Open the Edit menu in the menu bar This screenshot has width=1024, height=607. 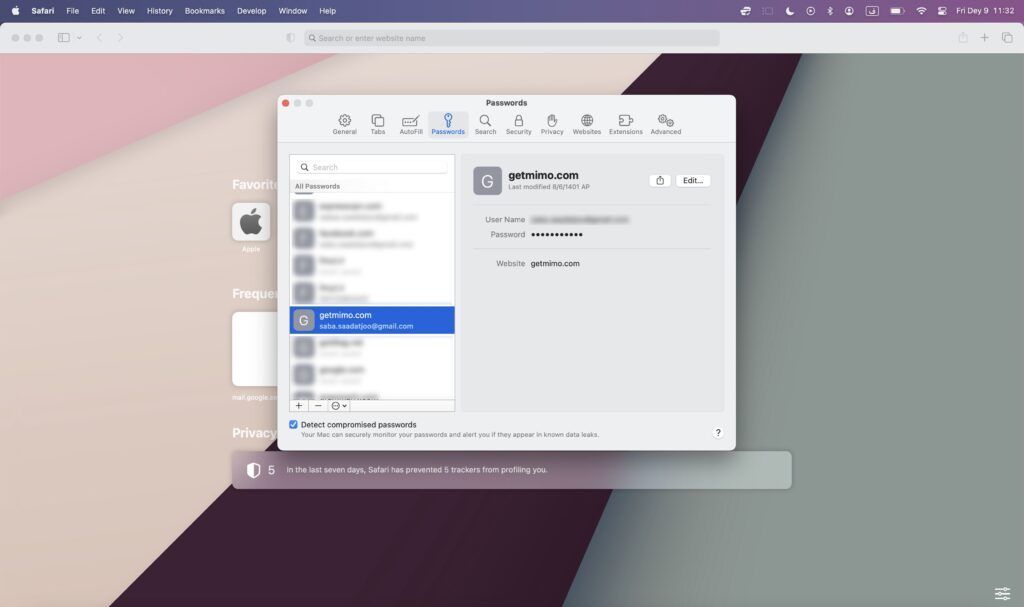(x=98, y=10)
